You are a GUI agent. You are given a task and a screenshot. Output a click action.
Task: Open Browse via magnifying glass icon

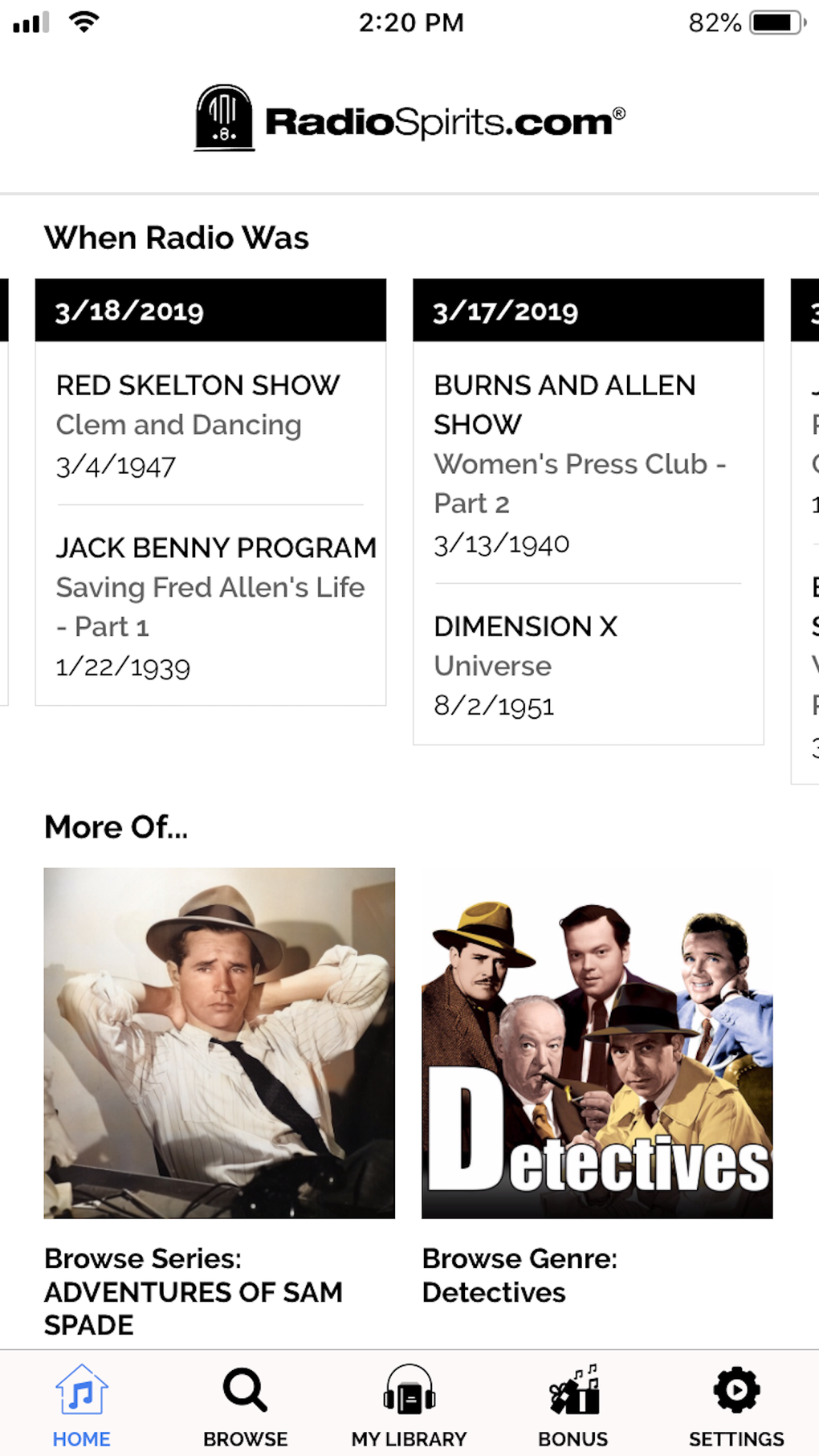[x=245, y=1390]
